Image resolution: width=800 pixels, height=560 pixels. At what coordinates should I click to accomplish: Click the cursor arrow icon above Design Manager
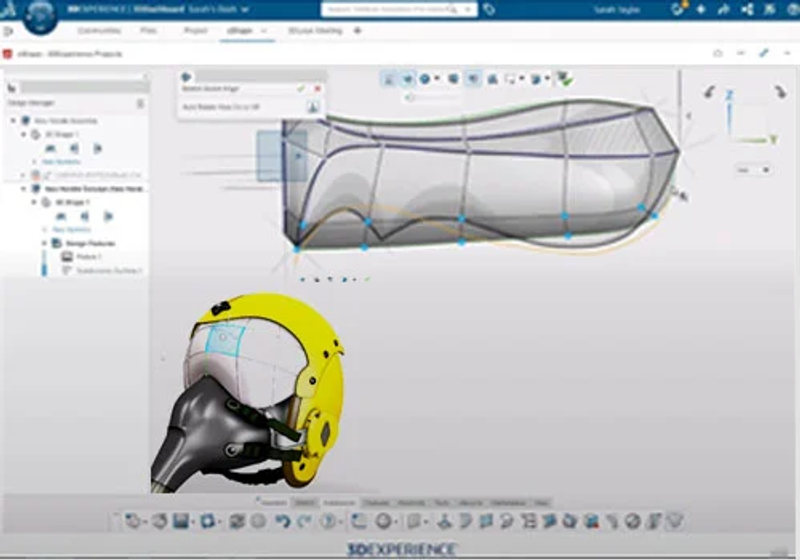click(11, 88)
